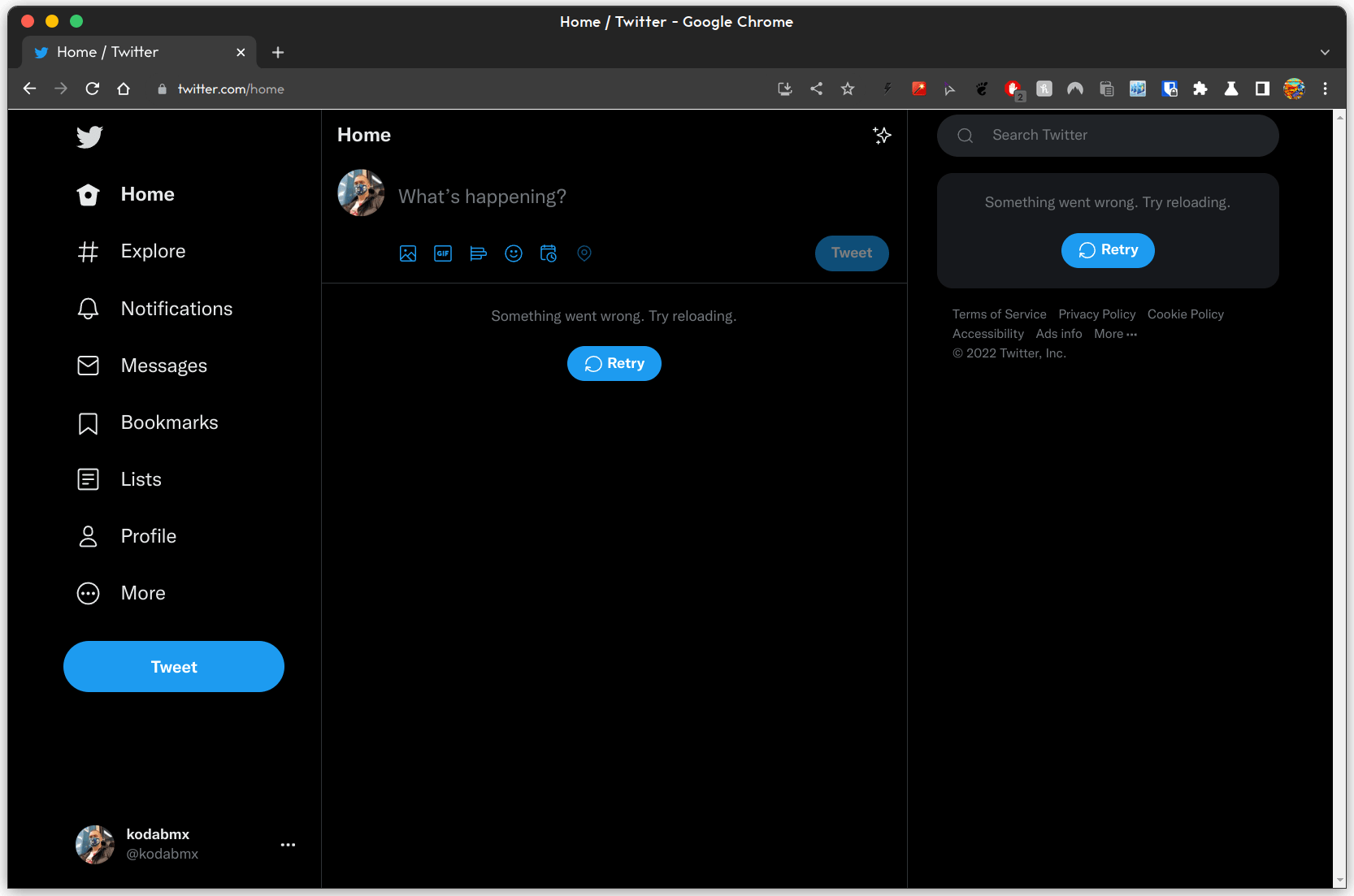
Task: Click the install app icon in address bar
Action: click(x=785, y=89)
